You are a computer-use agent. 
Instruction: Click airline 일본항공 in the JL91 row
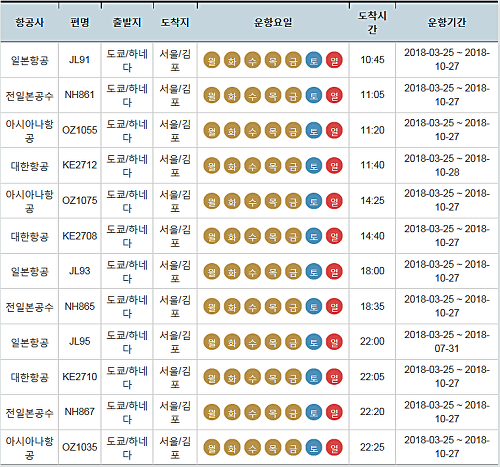(x=30, y=60)
